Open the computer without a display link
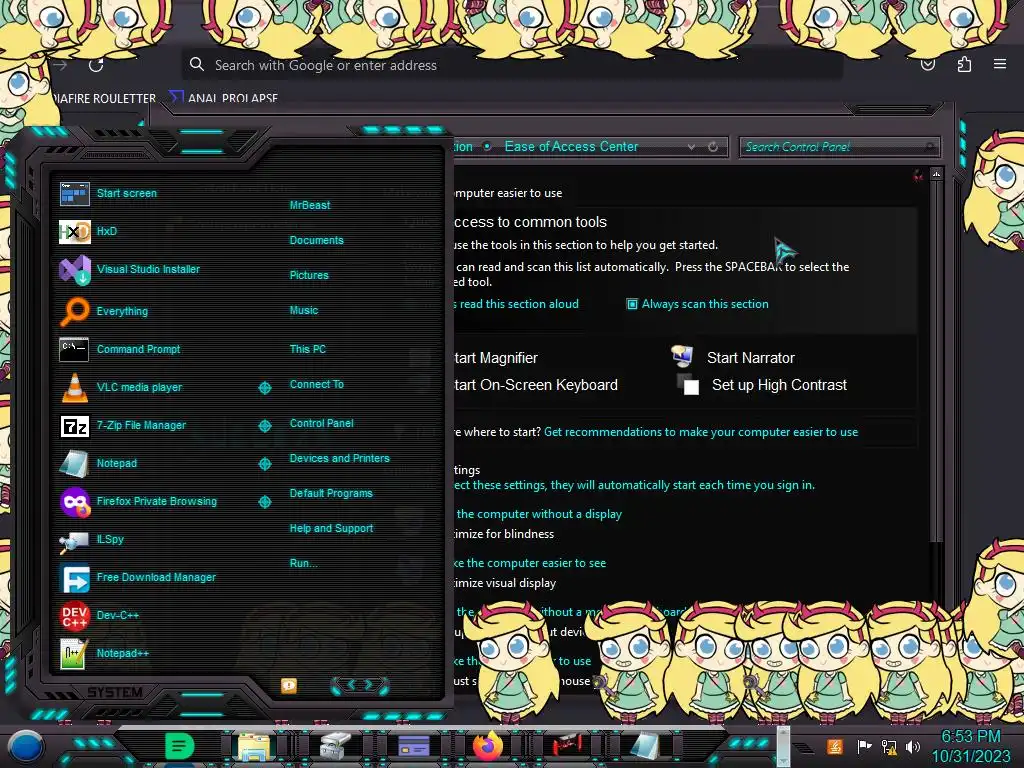Viewport: 1024px width, 768px height. (538, 514)
